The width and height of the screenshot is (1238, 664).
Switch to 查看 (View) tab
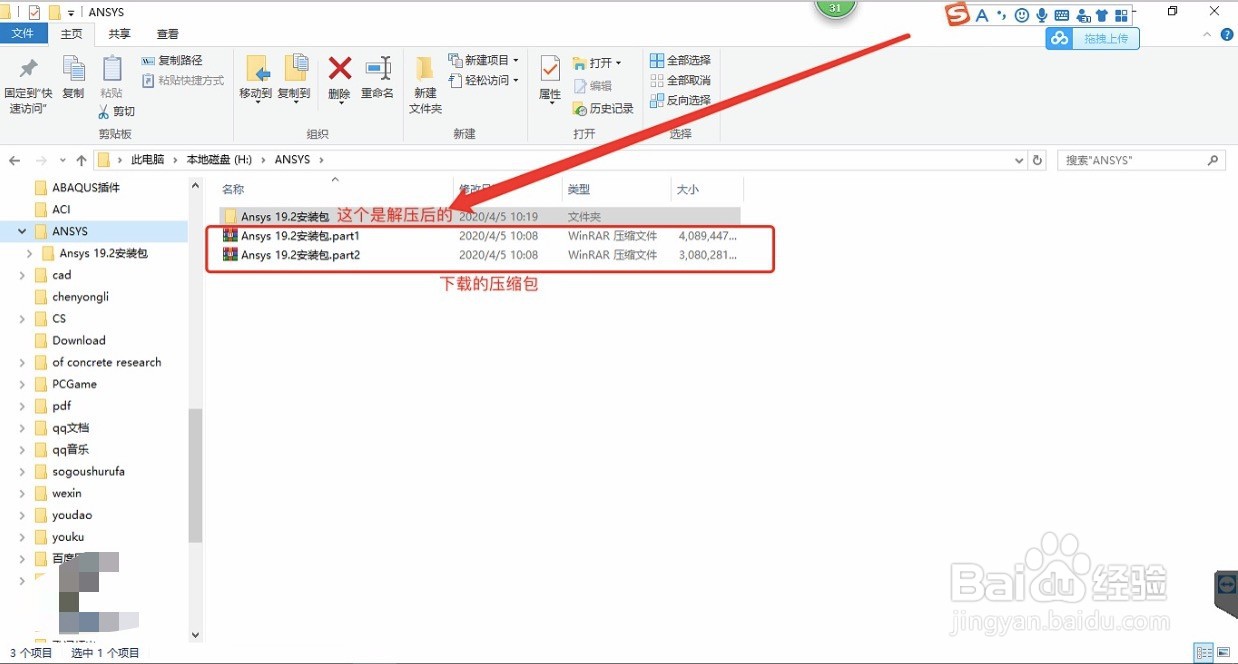click(x=167, y=34)
